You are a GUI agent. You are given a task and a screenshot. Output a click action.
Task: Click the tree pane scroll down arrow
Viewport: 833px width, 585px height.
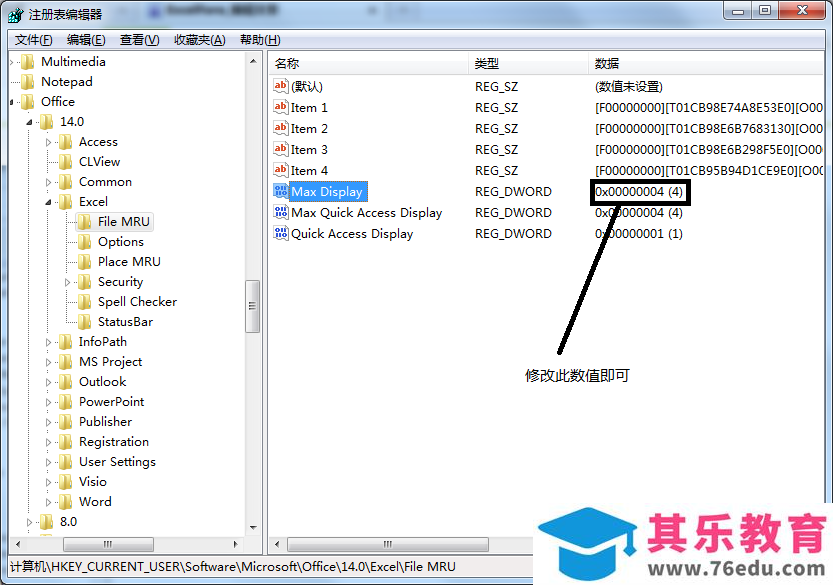(x=253, y=528)
